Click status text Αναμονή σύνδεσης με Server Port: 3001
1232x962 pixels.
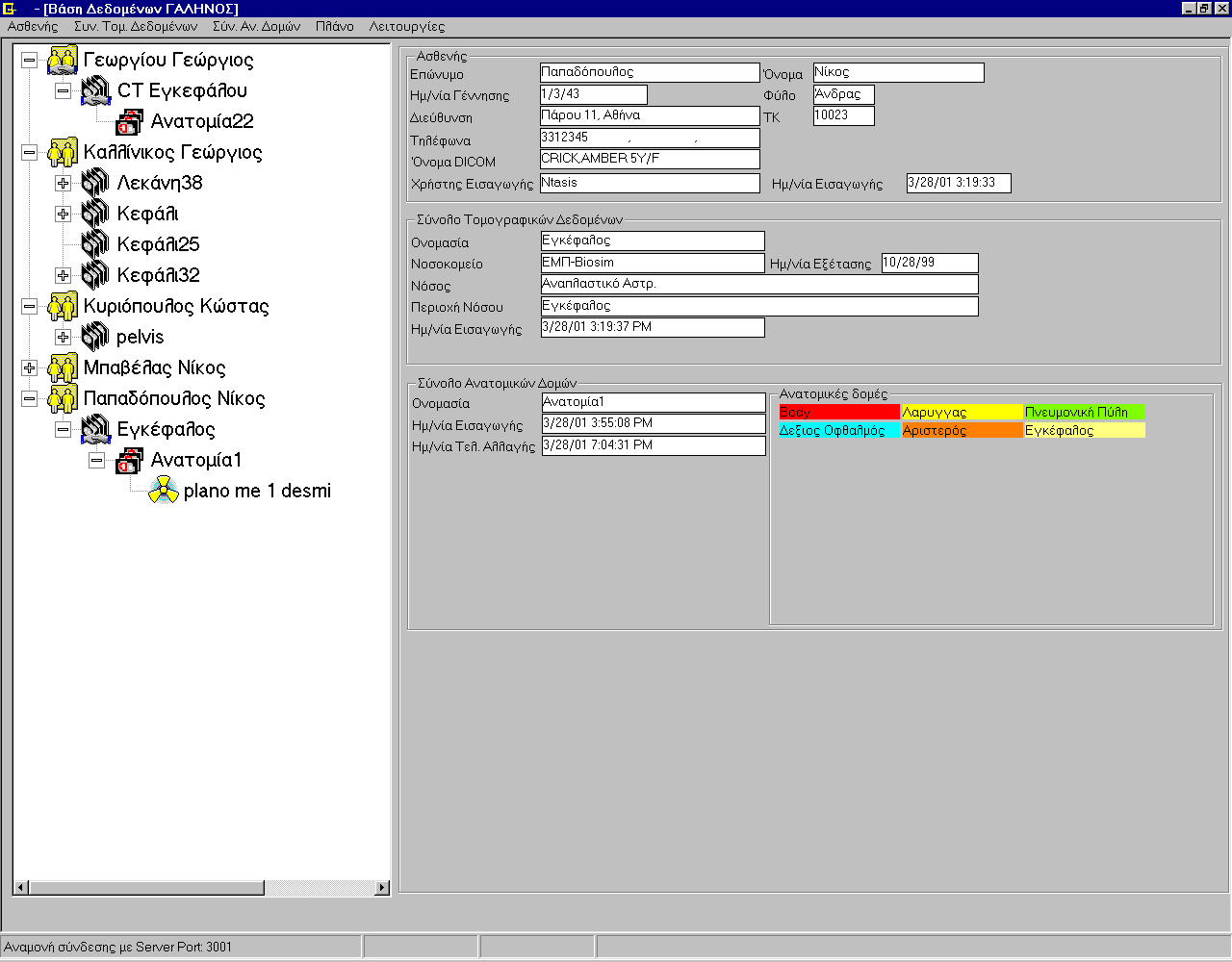pos(118,947)
